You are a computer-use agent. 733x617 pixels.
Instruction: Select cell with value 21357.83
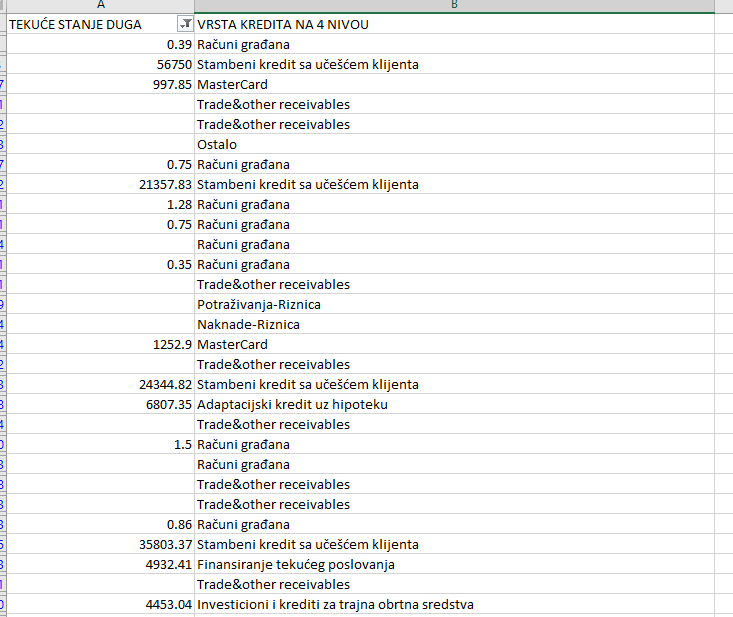point(101,184)
